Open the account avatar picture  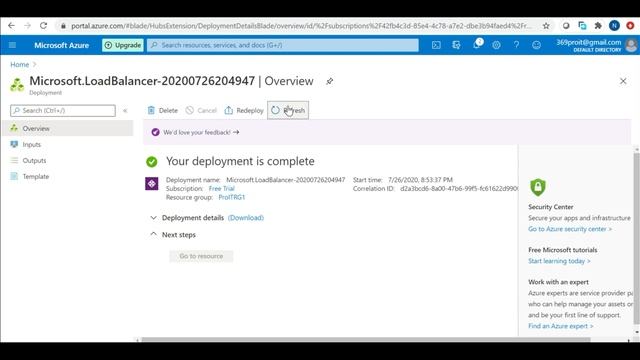pyautogui.click(x=631, y=45)
